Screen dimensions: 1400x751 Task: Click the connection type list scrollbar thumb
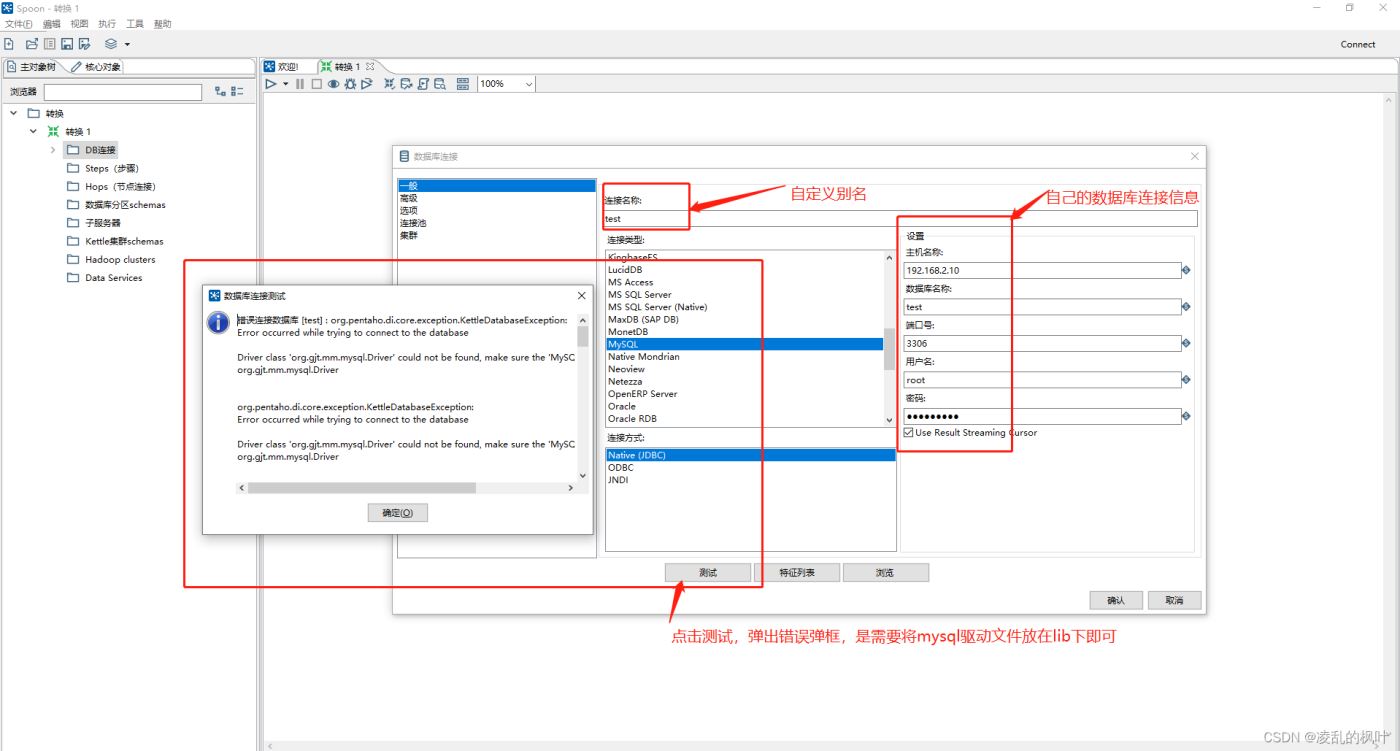point(890,350)
